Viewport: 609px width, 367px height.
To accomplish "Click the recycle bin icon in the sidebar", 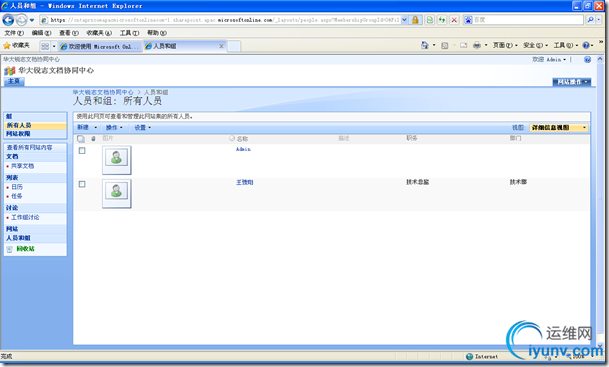I will [x=9, y=249].
